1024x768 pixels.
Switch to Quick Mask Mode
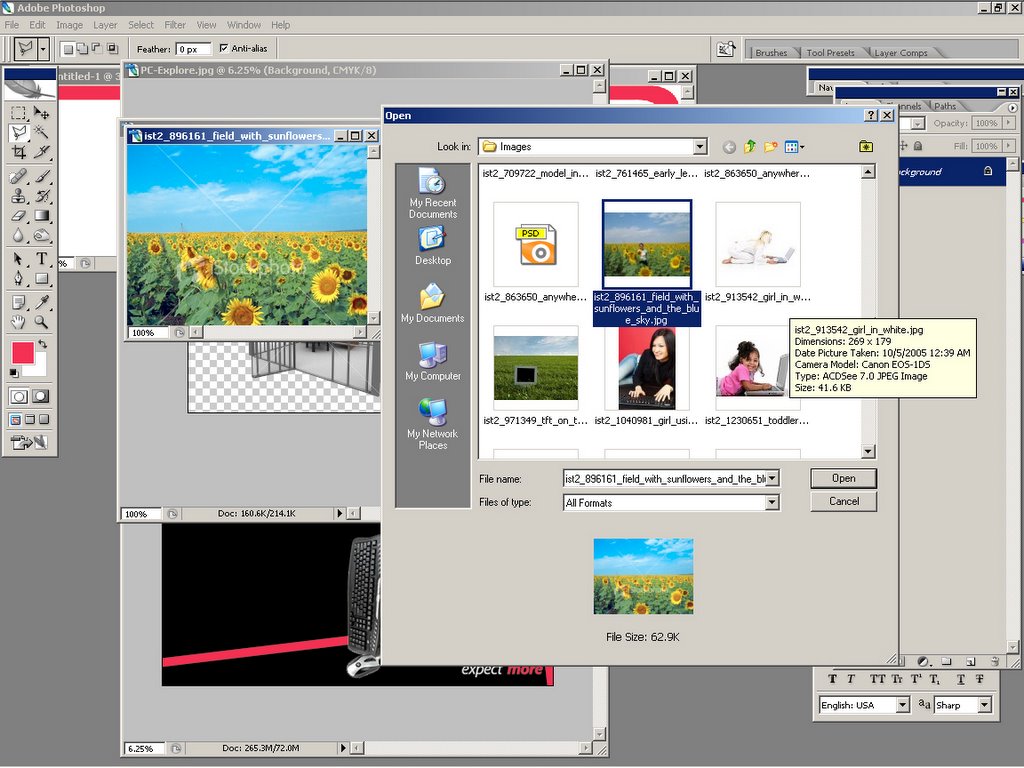click(40, 396)
